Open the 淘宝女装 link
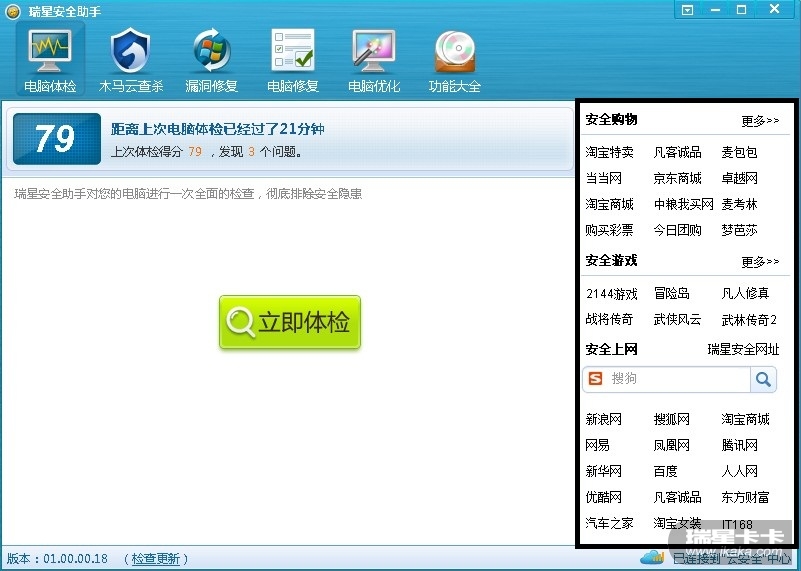This screenshot has width=801, height=571. click(677, 523)
